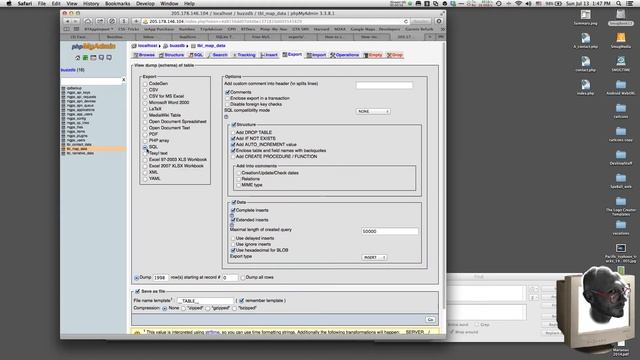Click the red Drop icon
The image size is (640, 360).
pos(389,55)
